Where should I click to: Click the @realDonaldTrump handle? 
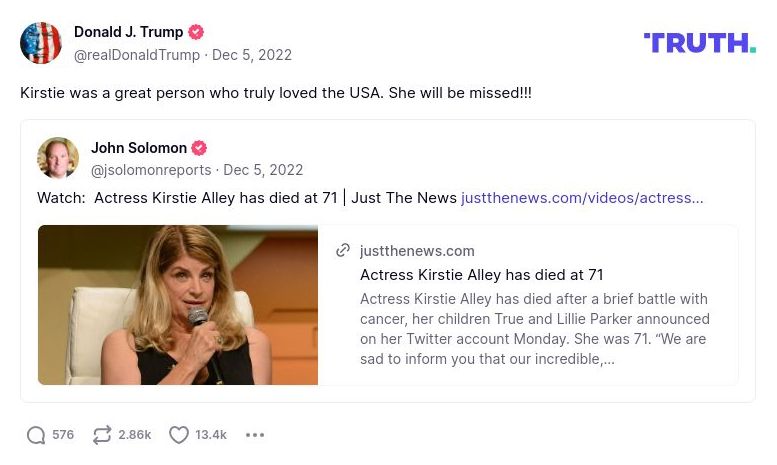point(137,55)
